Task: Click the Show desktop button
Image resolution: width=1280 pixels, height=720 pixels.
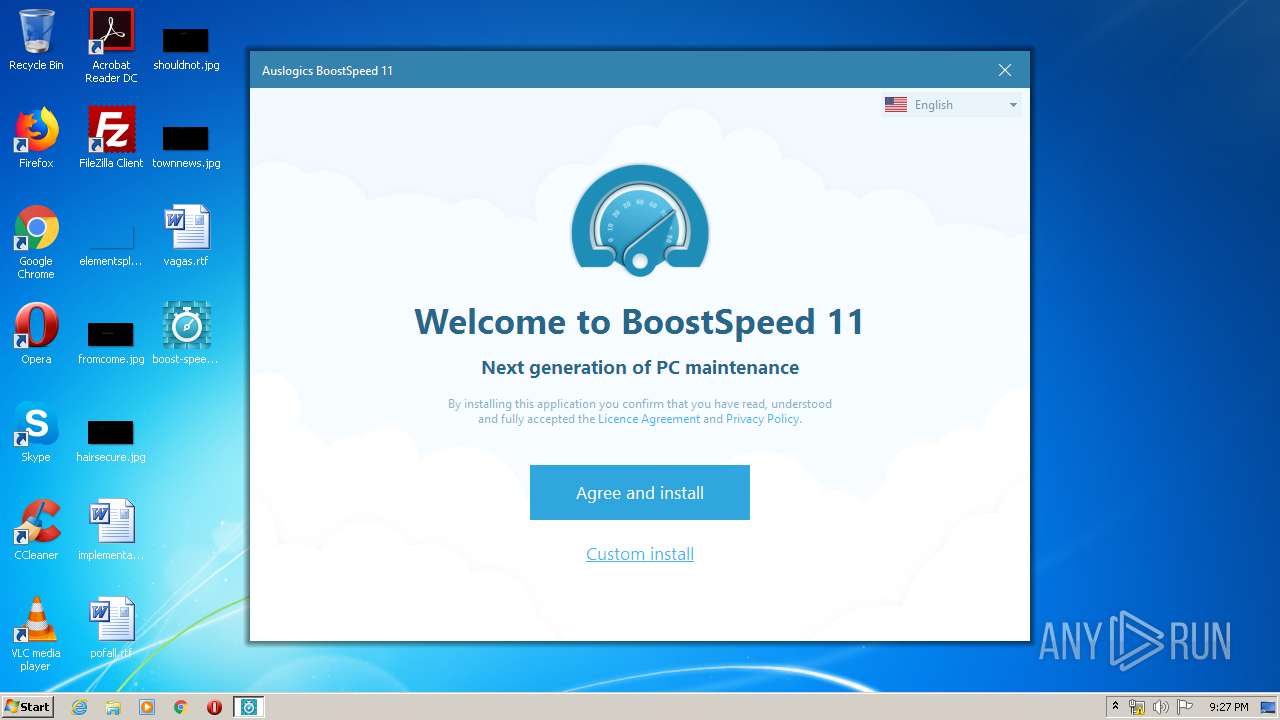Action: click(x=1270, y=707)
